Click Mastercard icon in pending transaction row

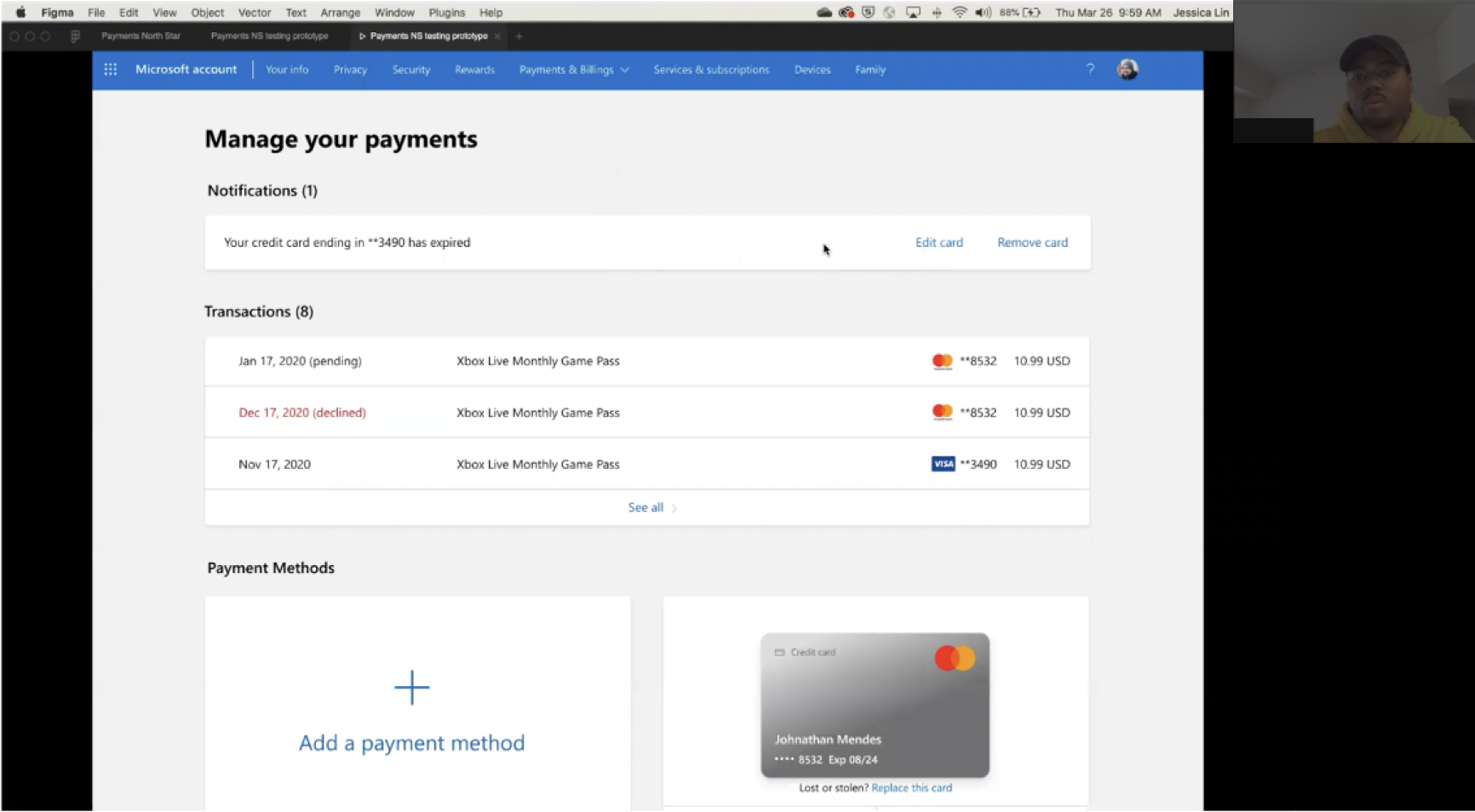(x=942, y=361)
